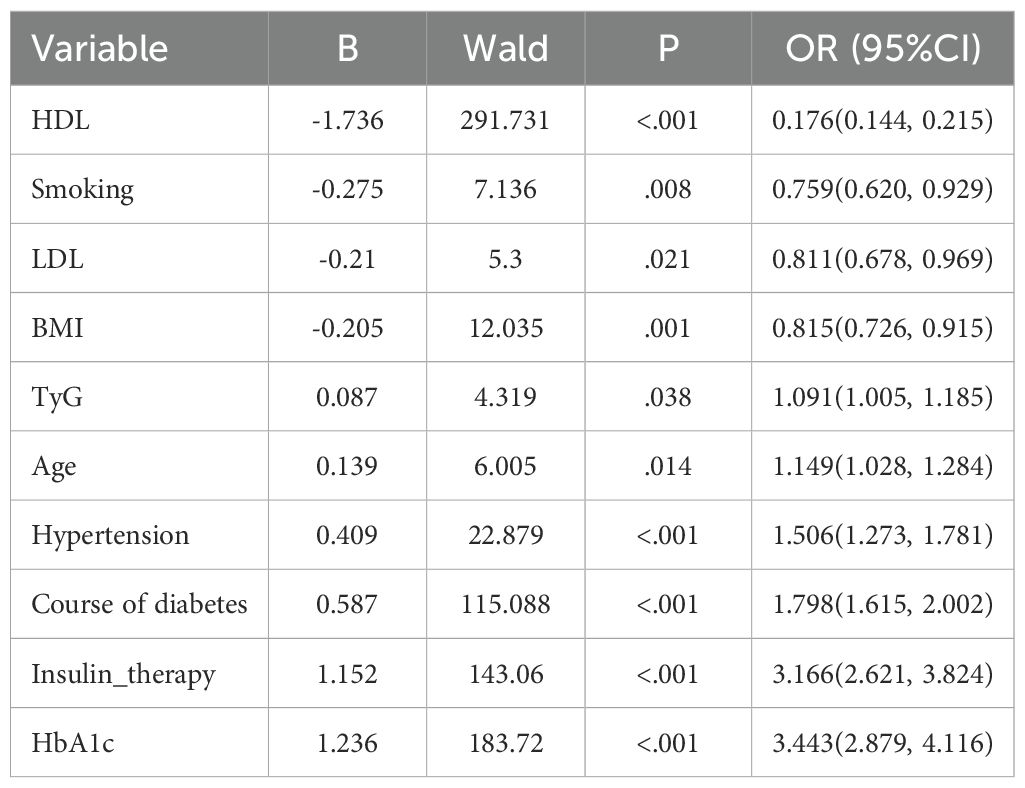Click the B value -1.736

click(x=347, y=120)
